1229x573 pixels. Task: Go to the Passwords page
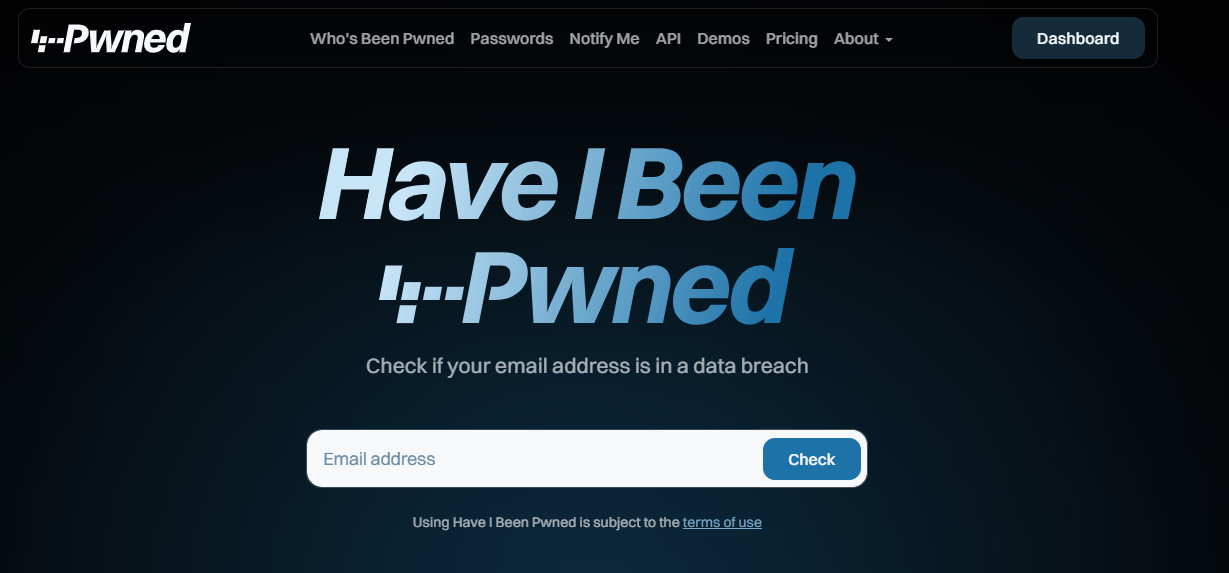click(x=511, y=39)
